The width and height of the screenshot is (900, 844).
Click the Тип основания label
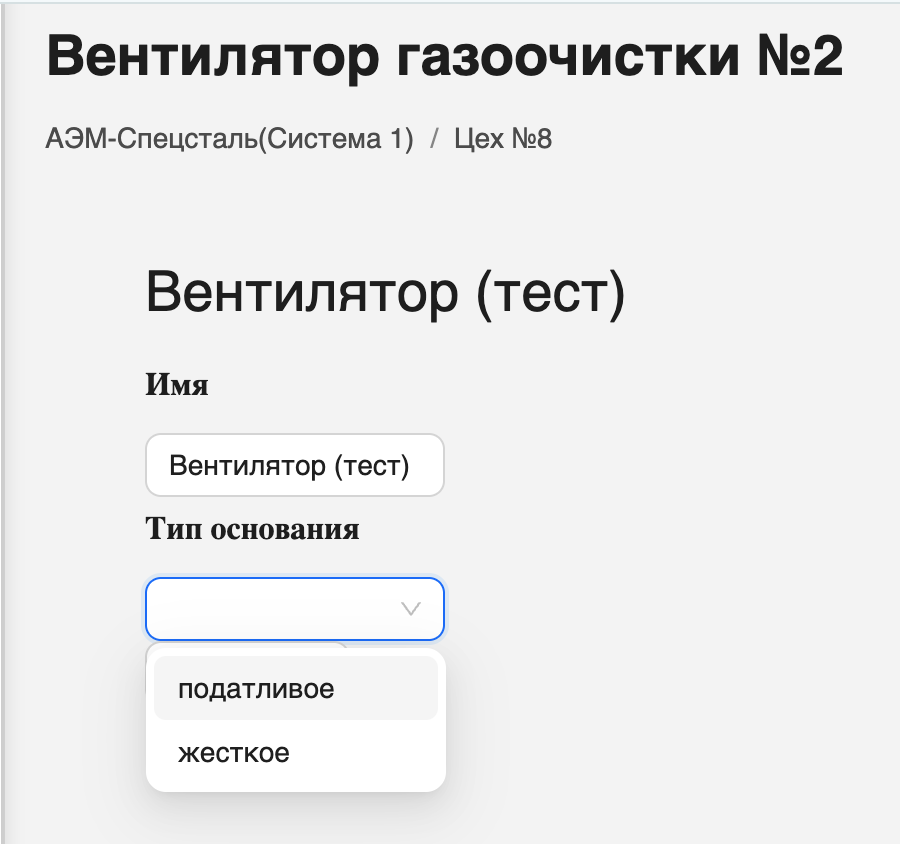pyautogui.click(x=252, y=530)
